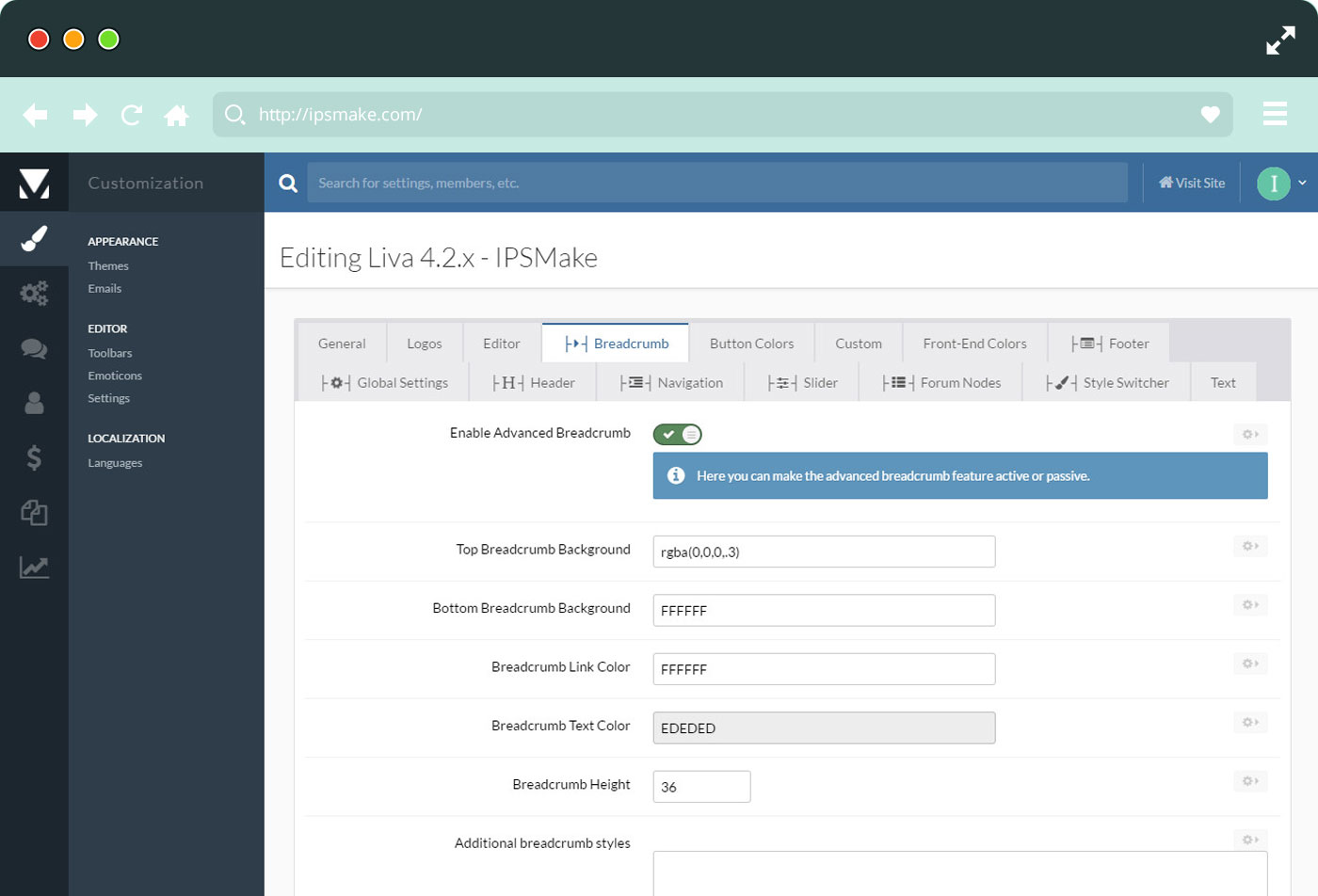Open Languages under Localization
Image resolution: width=1318 pixels, height=896 pixels.
[x=115, y=462]
